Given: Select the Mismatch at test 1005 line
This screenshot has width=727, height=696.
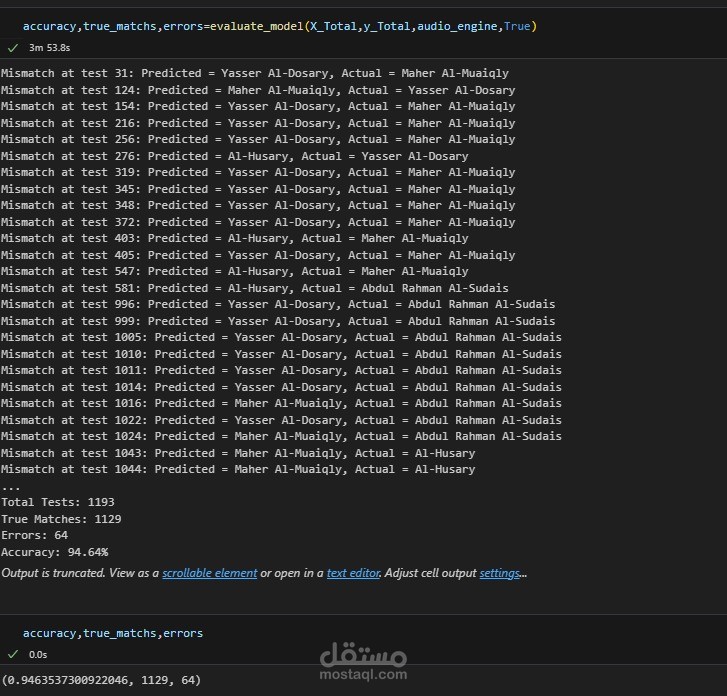Looking at the screenshot, I should pyautogui.click(x=281, y=337).
